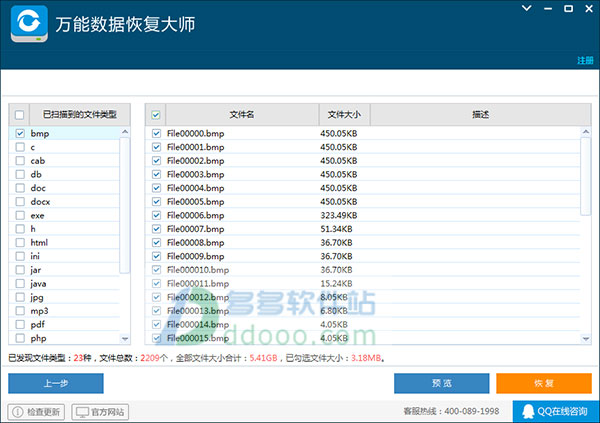Screen dimensions: 600x423
Task: Check the docx file type checkbox
Action: 20,201
